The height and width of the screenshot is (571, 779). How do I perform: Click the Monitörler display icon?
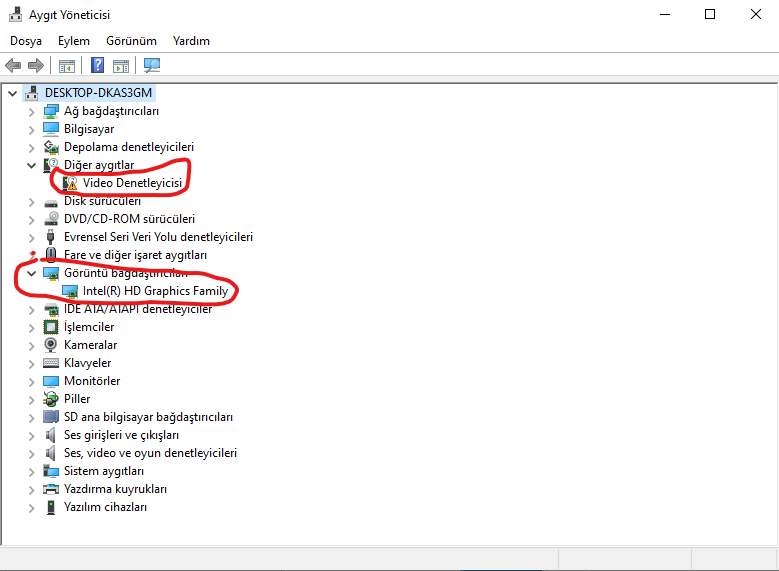[51, 381]
